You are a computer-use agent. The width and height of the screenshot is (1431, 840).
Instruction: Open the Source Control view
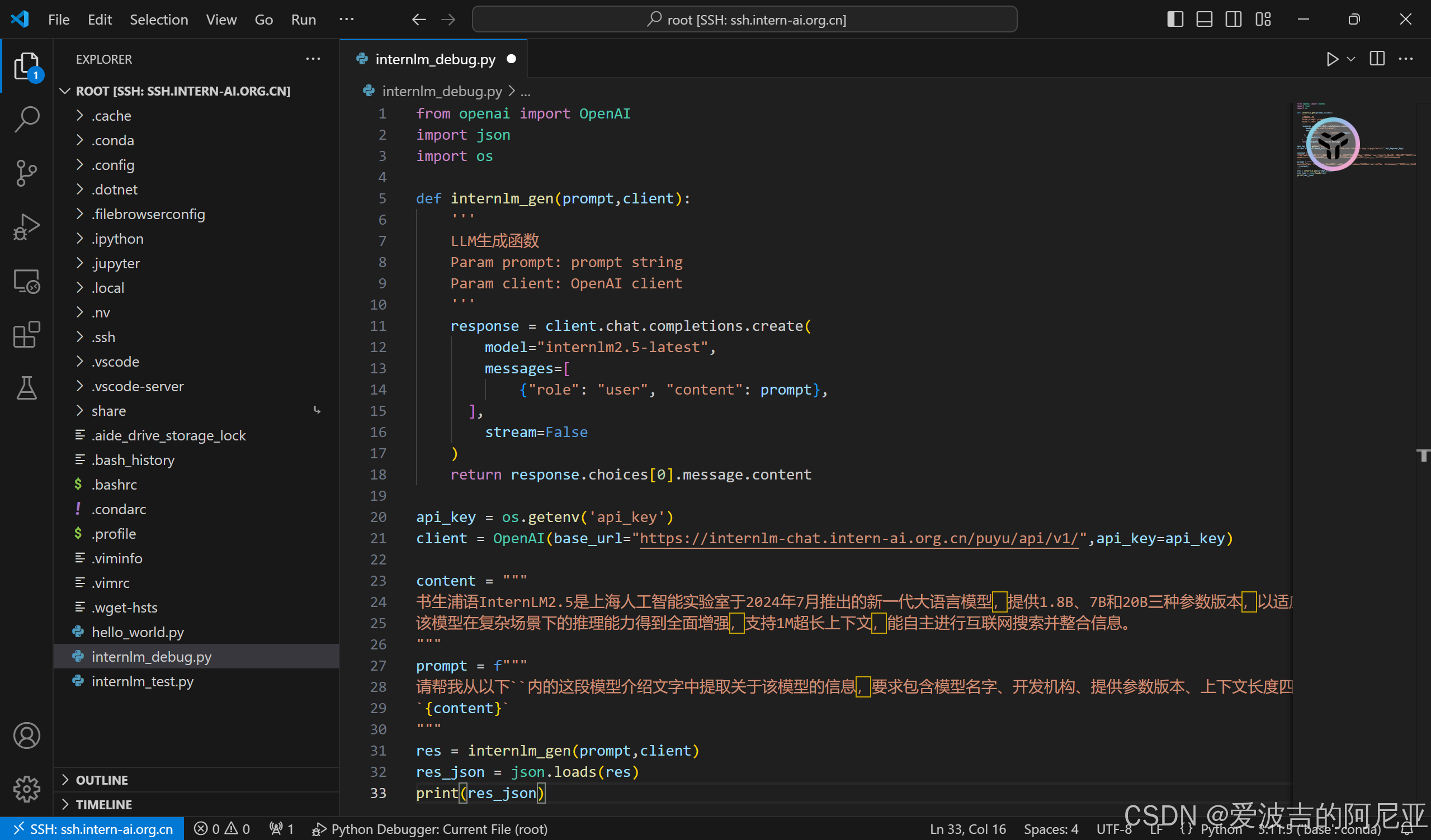pyautogui.click(x=26, y=173)
